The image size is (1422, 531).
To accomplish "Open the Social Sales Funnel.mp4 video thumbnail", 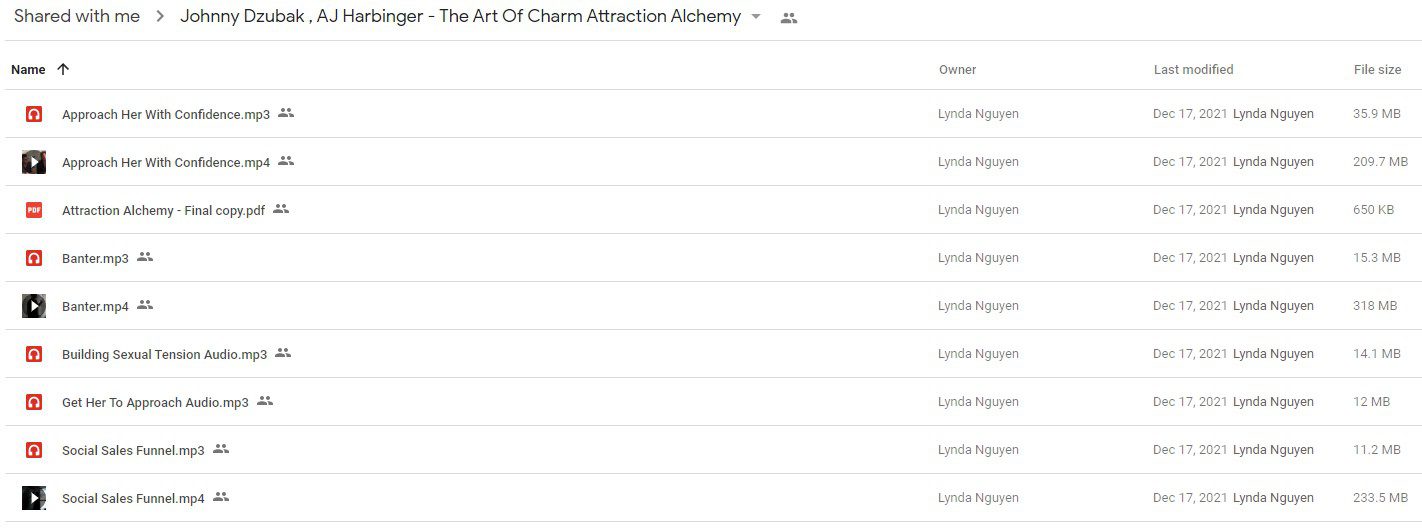I will (34, 498).
